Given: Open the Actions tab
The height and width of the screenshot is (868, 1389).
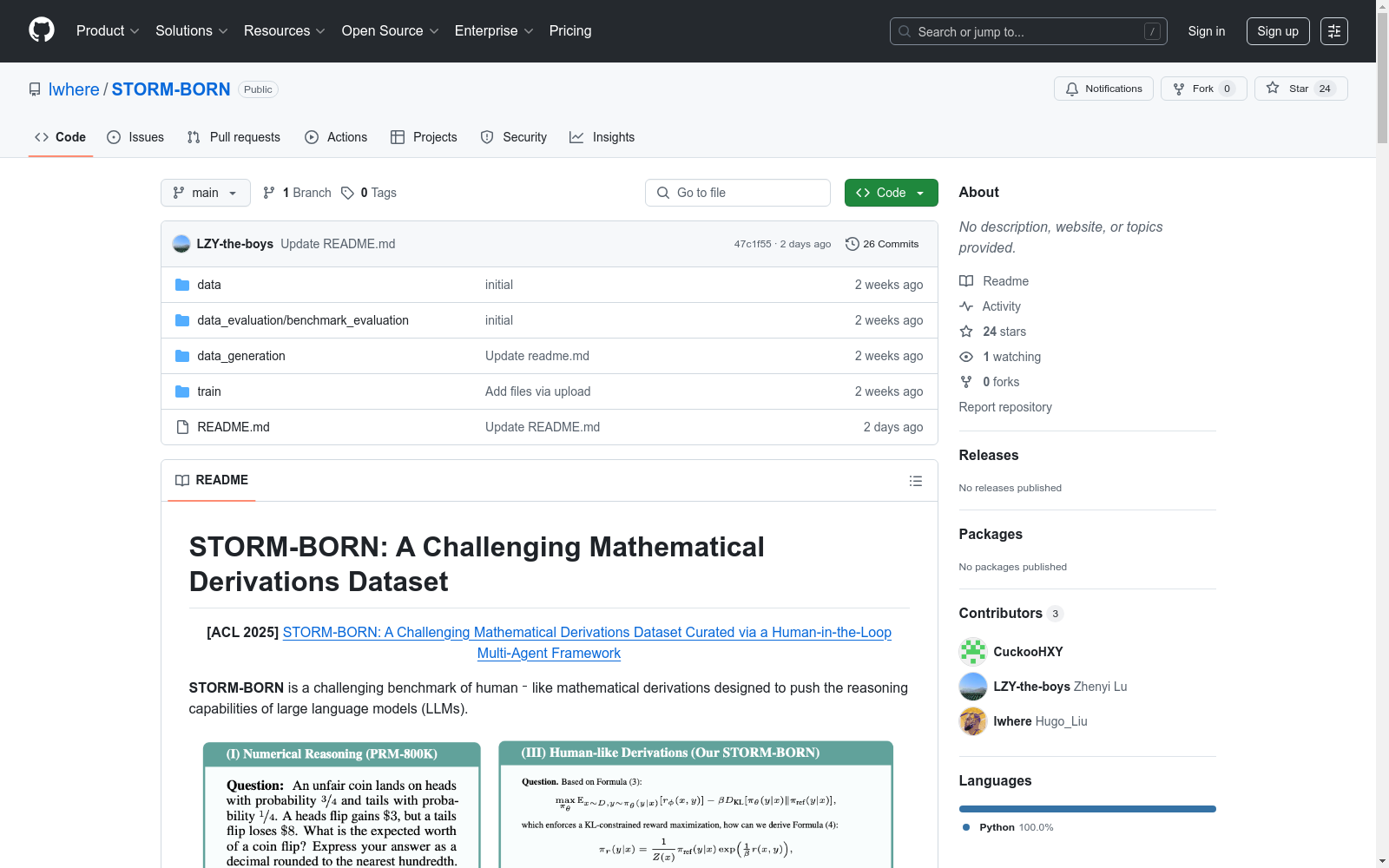Looking at the screenshot, I should [337, 137].
